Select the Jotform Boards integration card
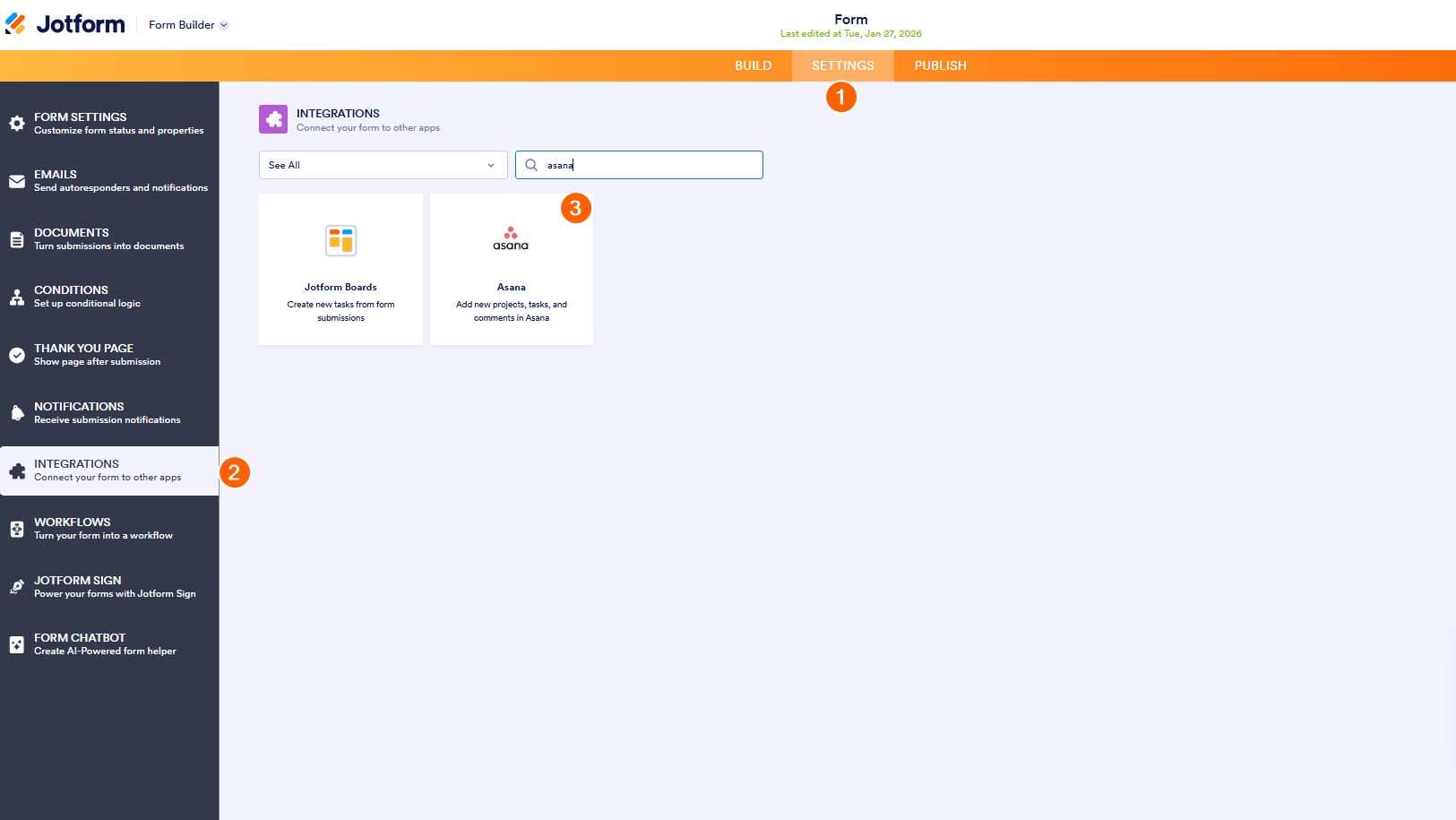The width and height of the screenshot is (1456, 820). click(340, 269)
